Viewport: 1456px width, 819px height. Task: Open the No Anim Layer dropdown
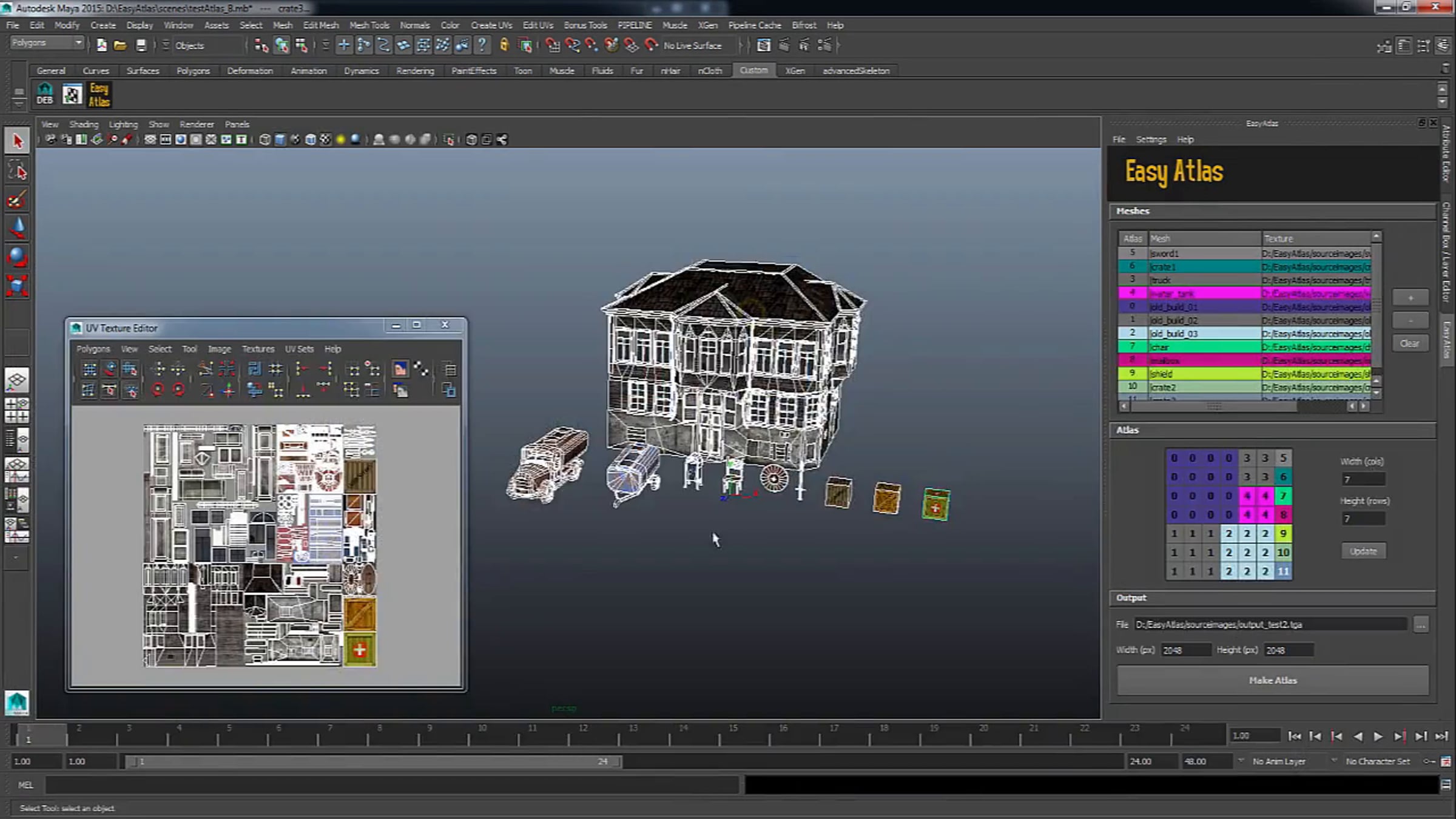[1279, 761]
